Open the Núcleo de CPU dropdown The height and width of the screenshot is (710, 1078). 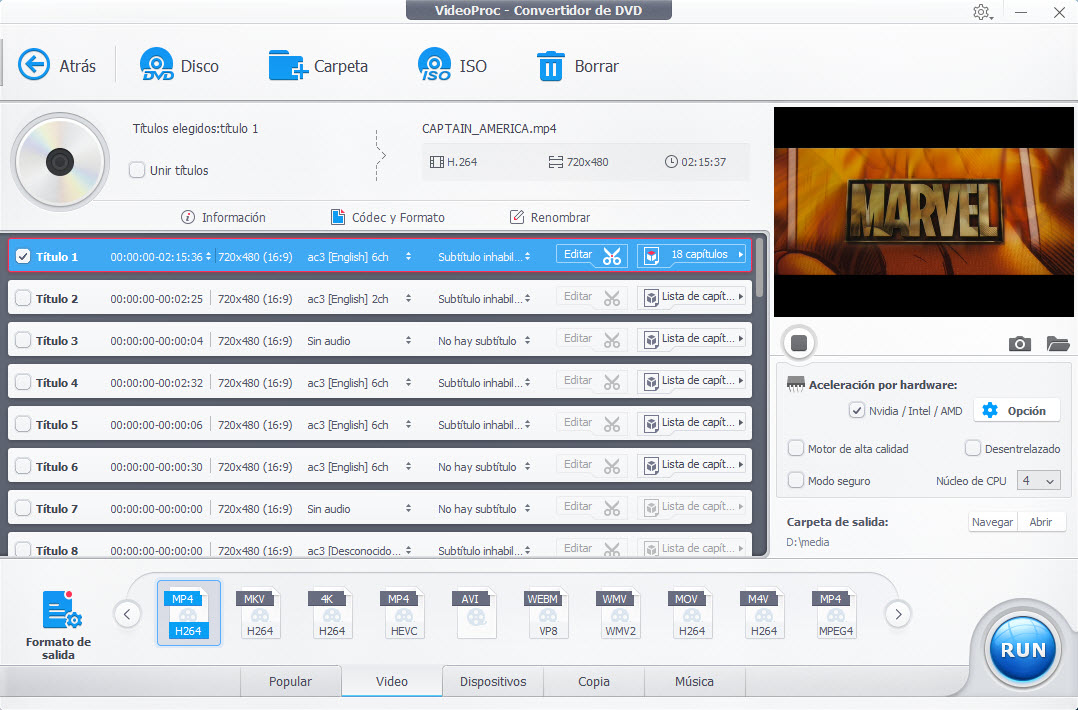[x=1038, y=481]
